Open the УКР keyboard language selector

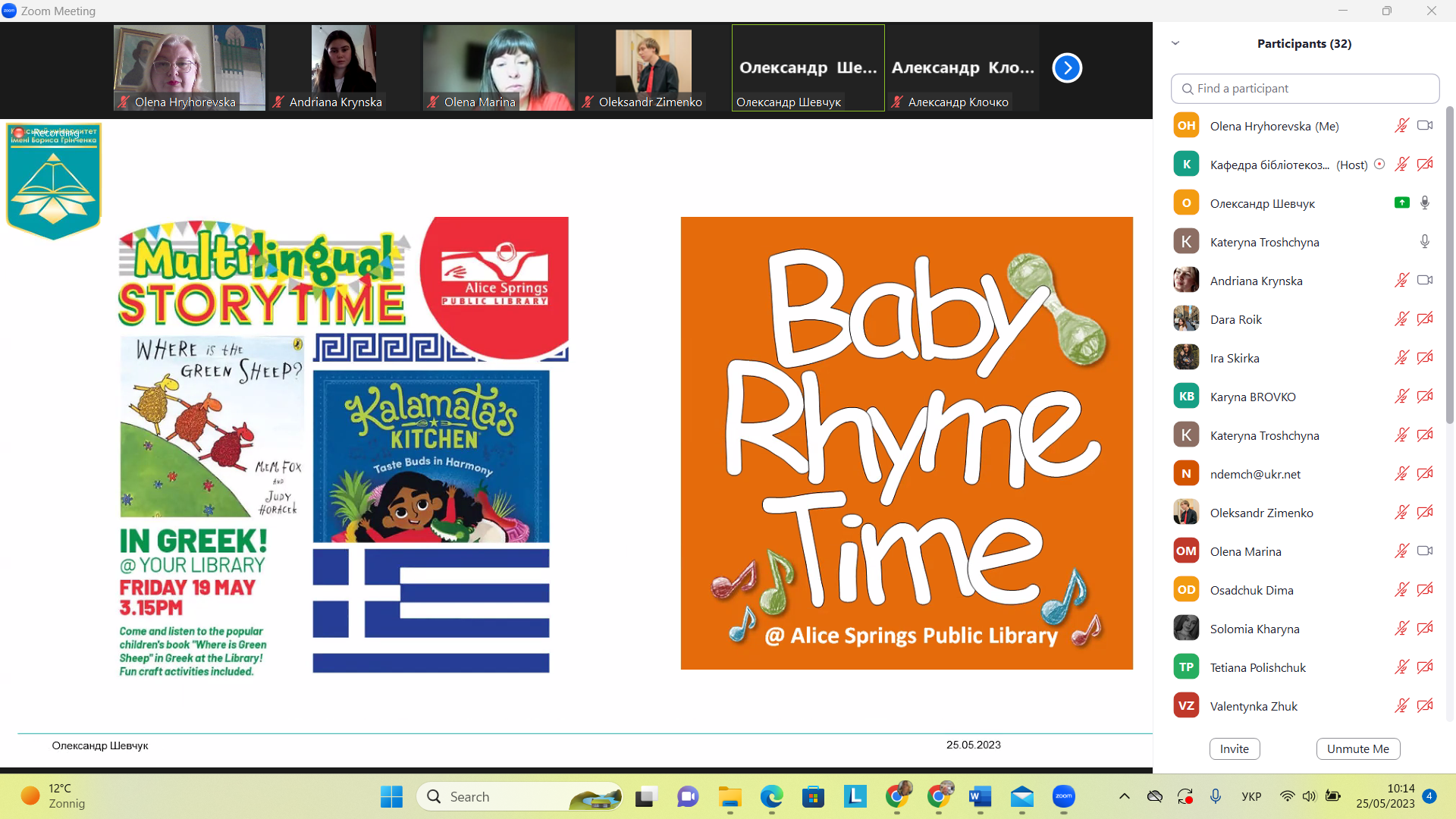[1251, 796]
